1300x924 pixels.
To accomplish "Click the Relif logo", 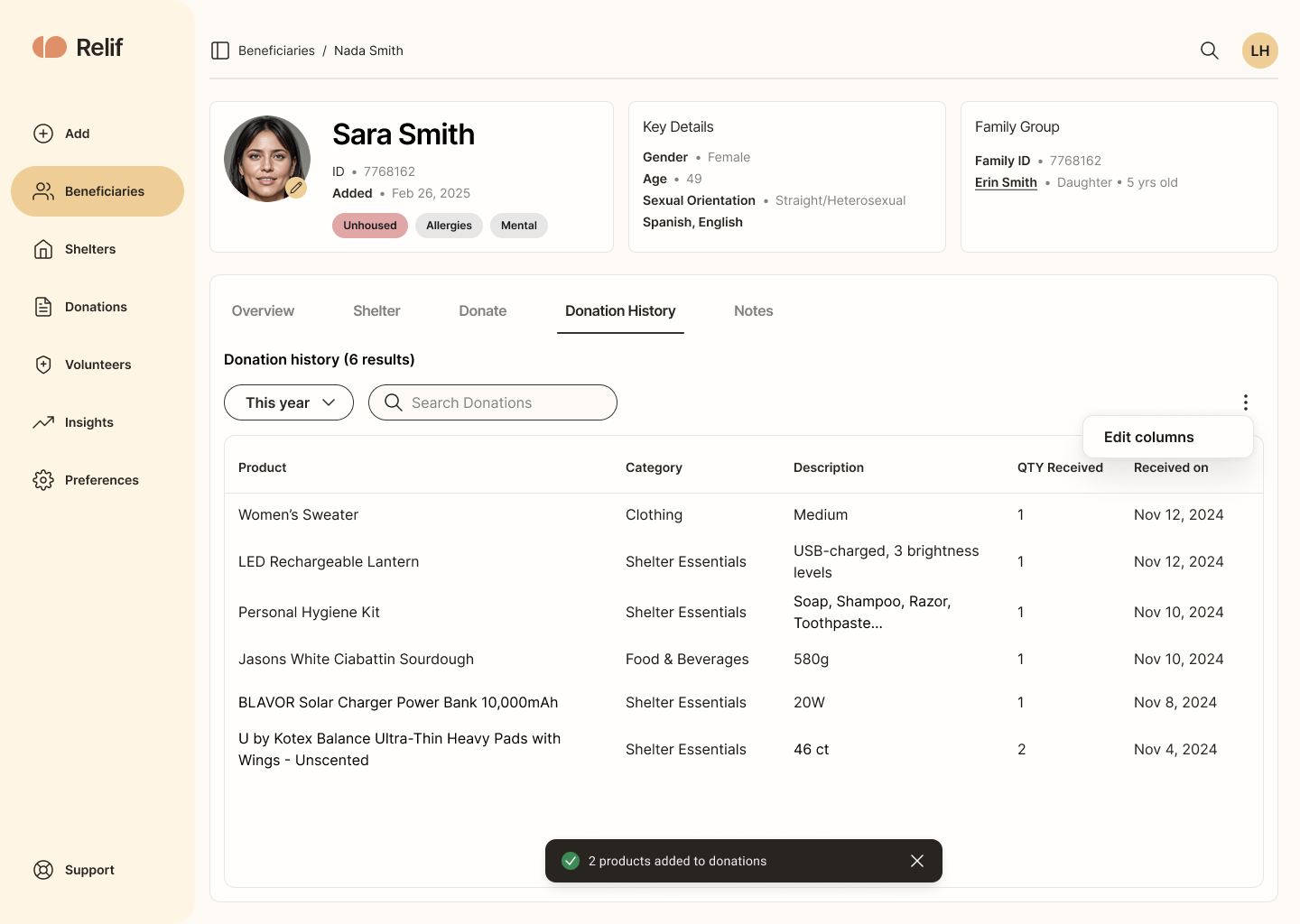I will click(x=78, y=47).
